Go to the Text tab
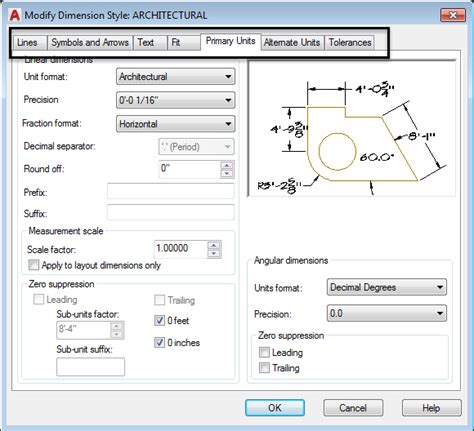 point(150,43)
